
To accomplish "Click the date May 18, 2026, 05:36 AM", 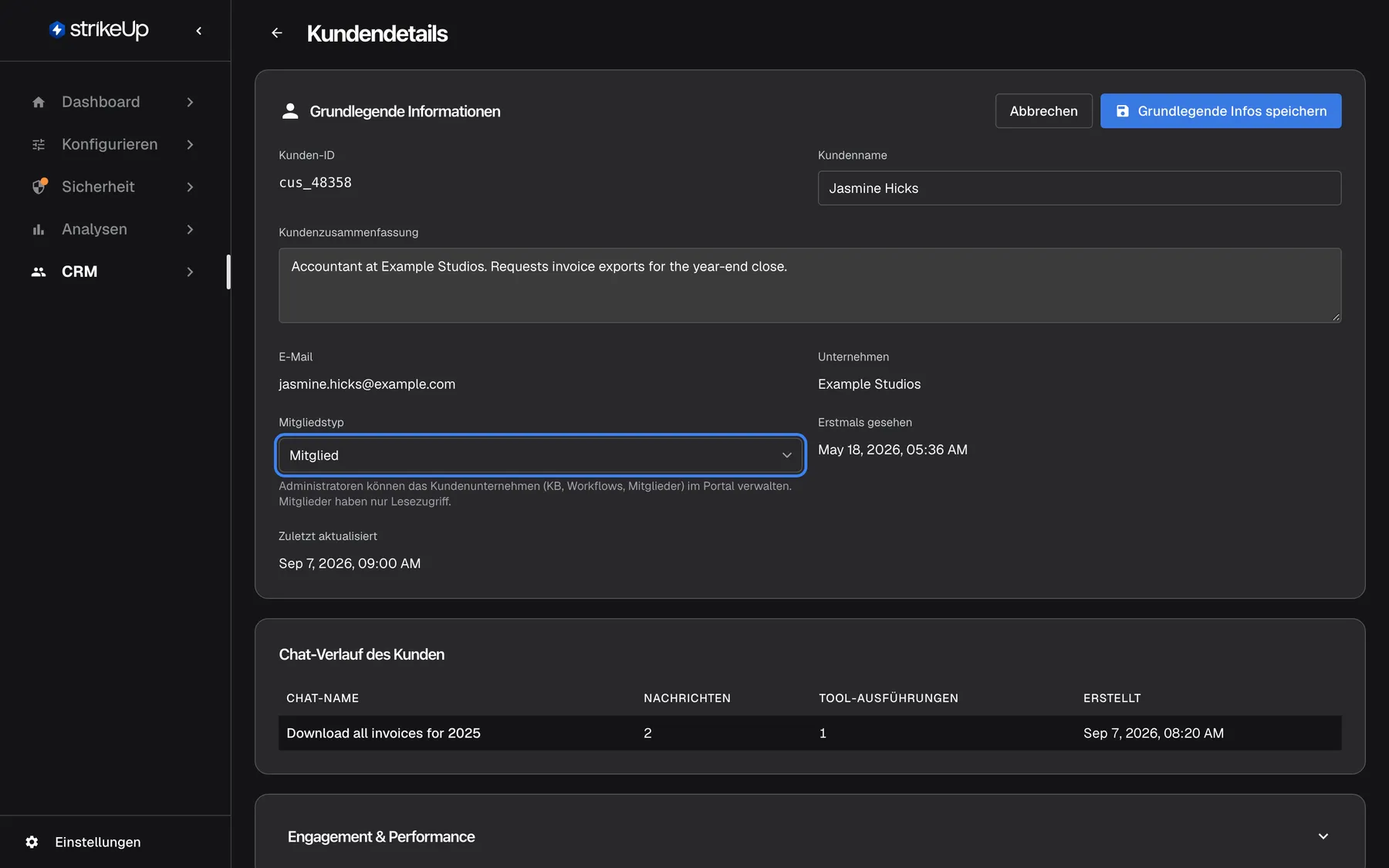I will pyautogui.click(x=892, y=450).
